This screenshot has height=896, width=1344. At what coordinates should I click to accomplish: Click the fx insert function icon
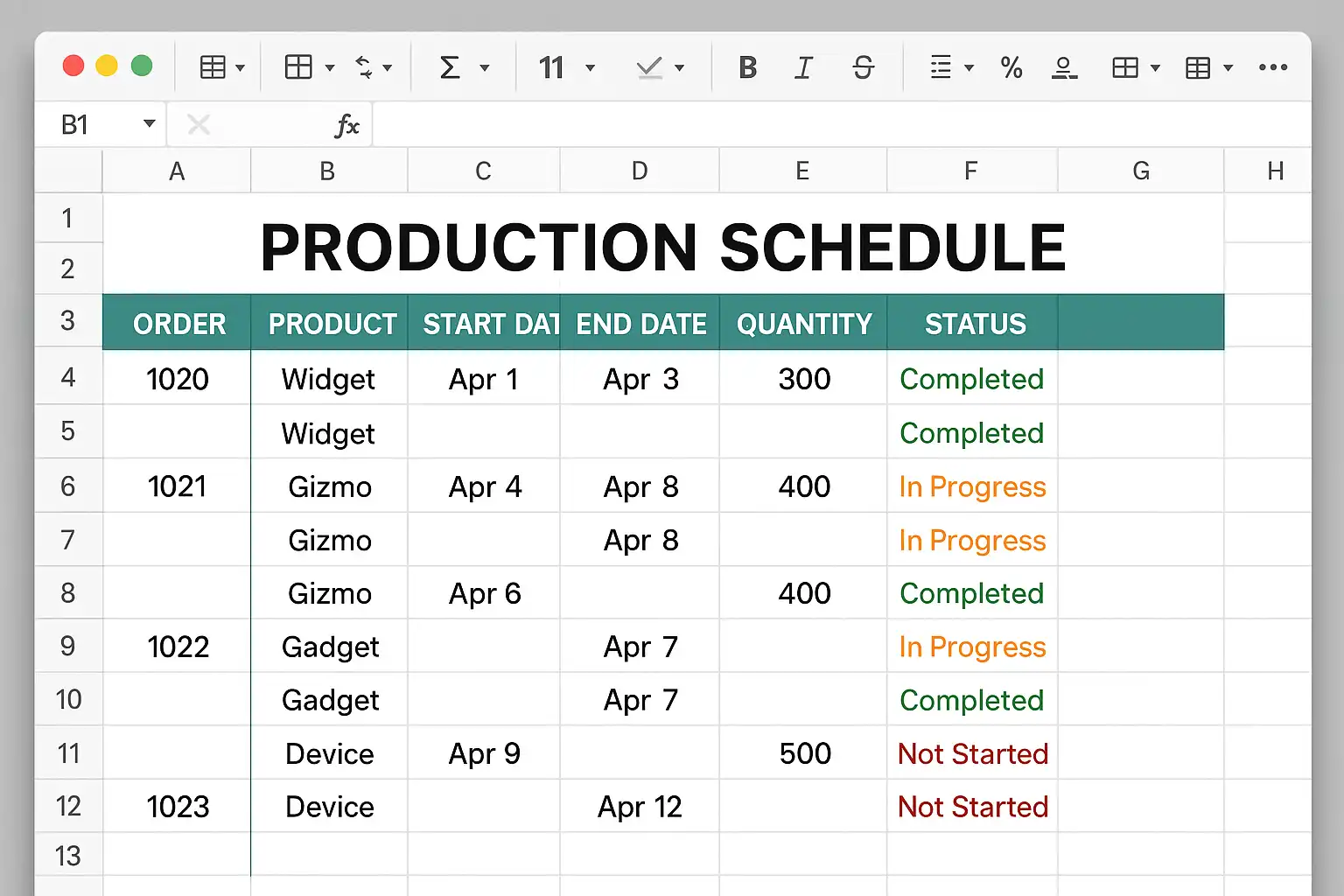[347, 126]
